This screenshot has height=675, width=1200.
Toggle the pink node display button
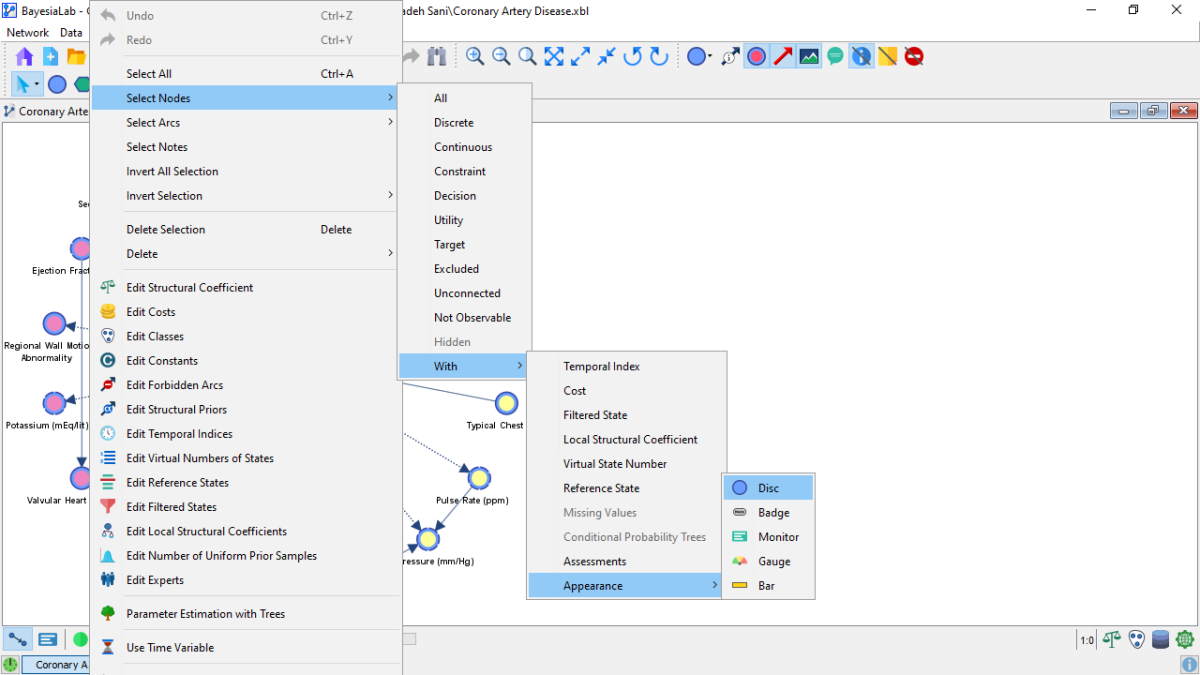757,56
